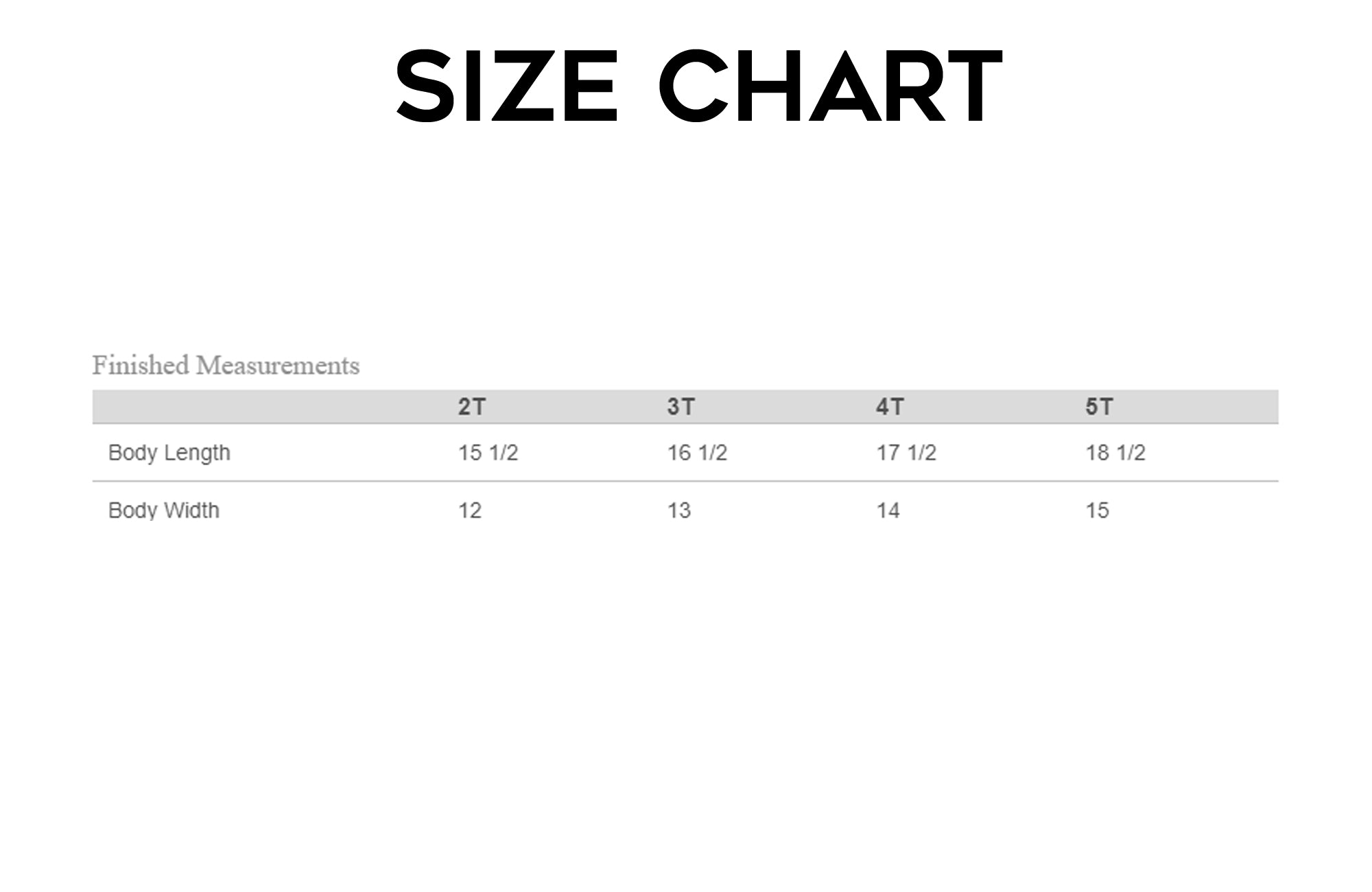
Task: Select the 5T column header
Action: click(x=1099, y=407)
